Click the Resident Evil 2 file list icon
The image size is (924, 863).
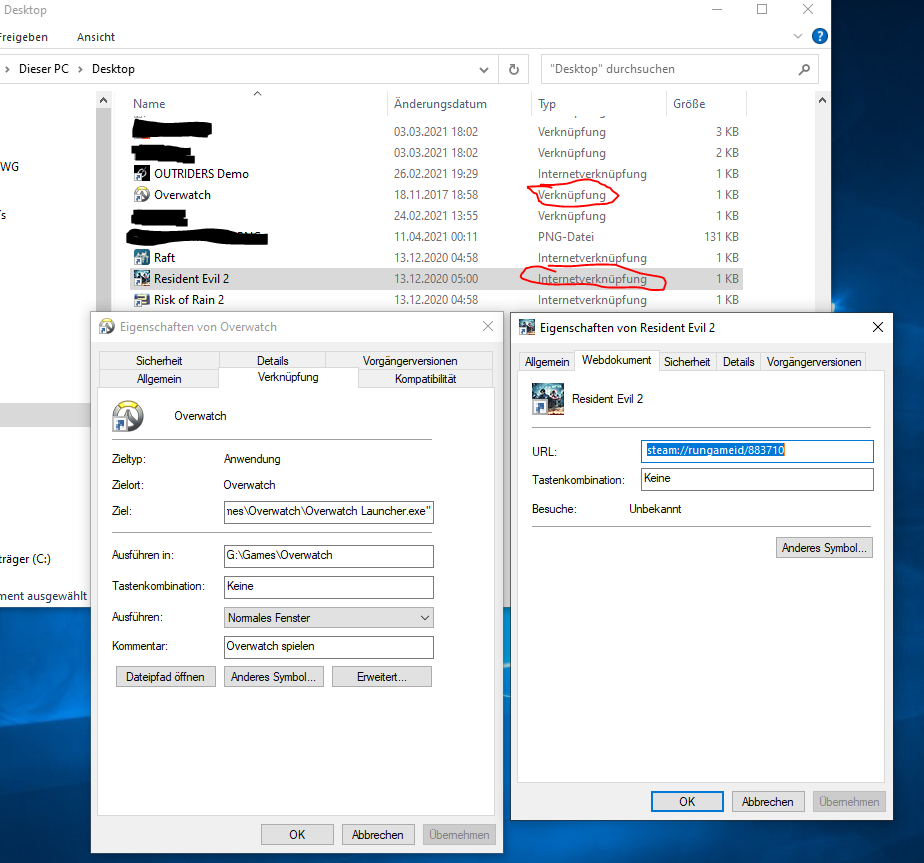tap(141, 278)
